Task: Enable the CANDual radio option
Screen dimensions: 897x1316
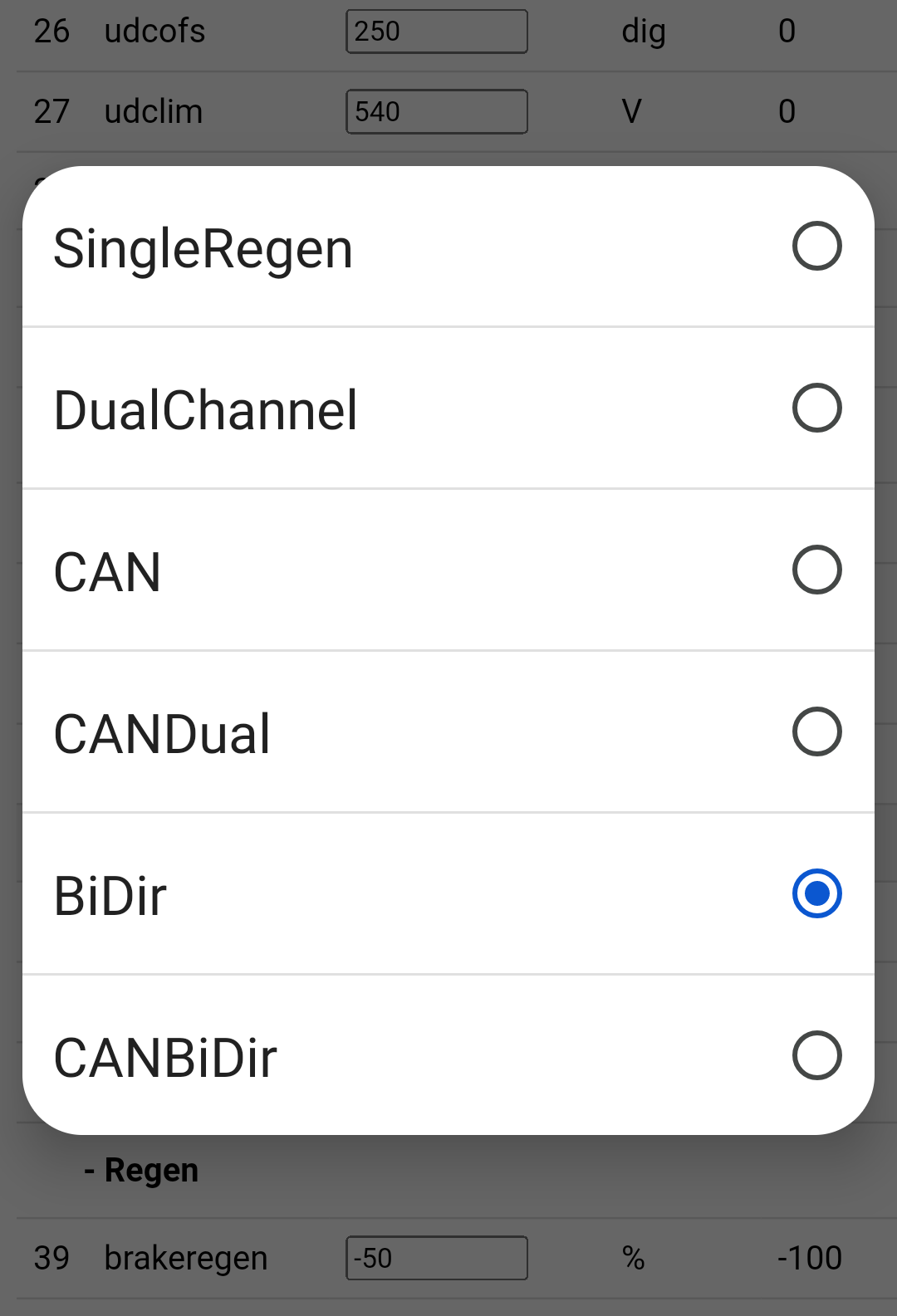Action: [816, 731]
